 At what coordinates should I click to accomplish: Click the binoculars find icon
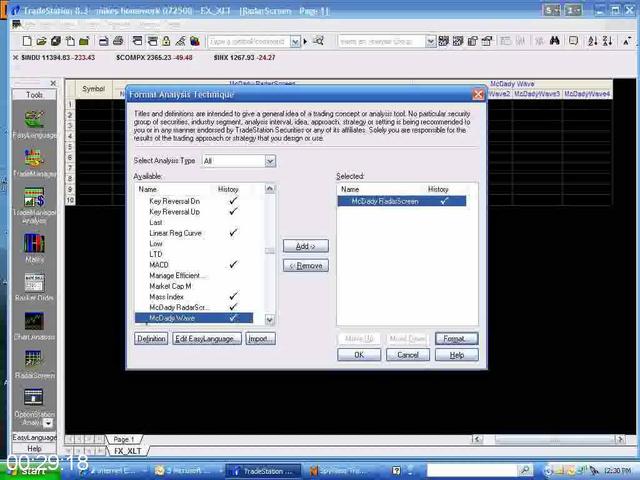(x=554, y=41)
